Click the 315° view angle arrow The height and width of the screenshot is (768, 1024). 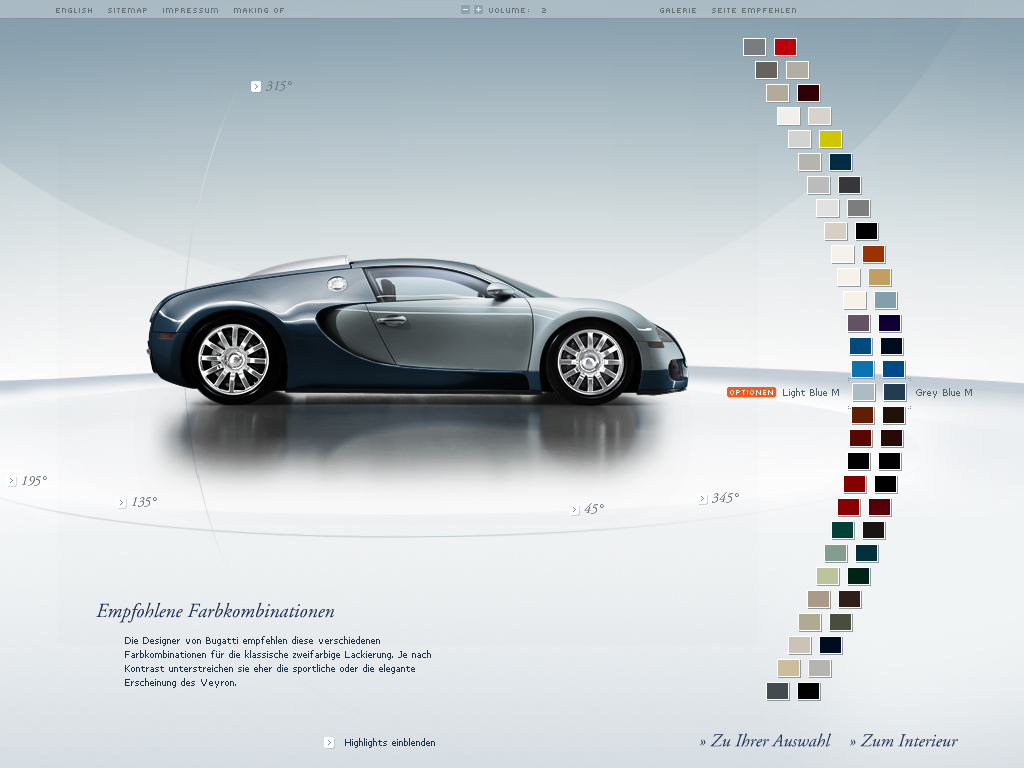click(x=256, y=86)
